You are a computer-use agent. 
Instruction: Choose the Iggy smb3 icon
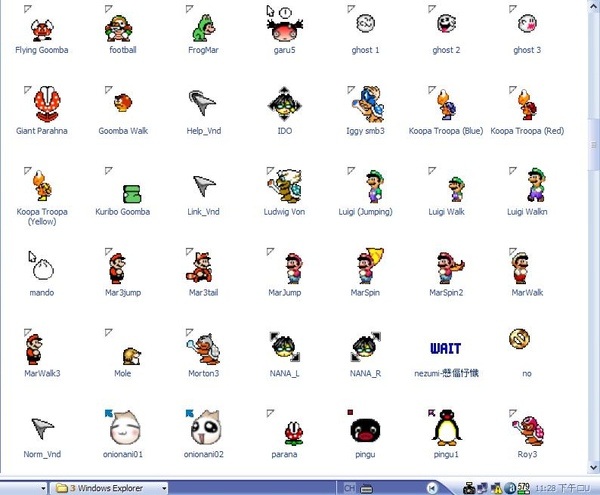(x=368, y=104)
